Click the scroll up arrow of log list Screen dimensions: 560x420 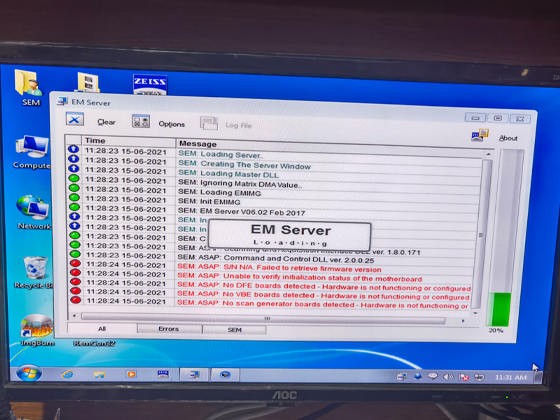point(488,154)
